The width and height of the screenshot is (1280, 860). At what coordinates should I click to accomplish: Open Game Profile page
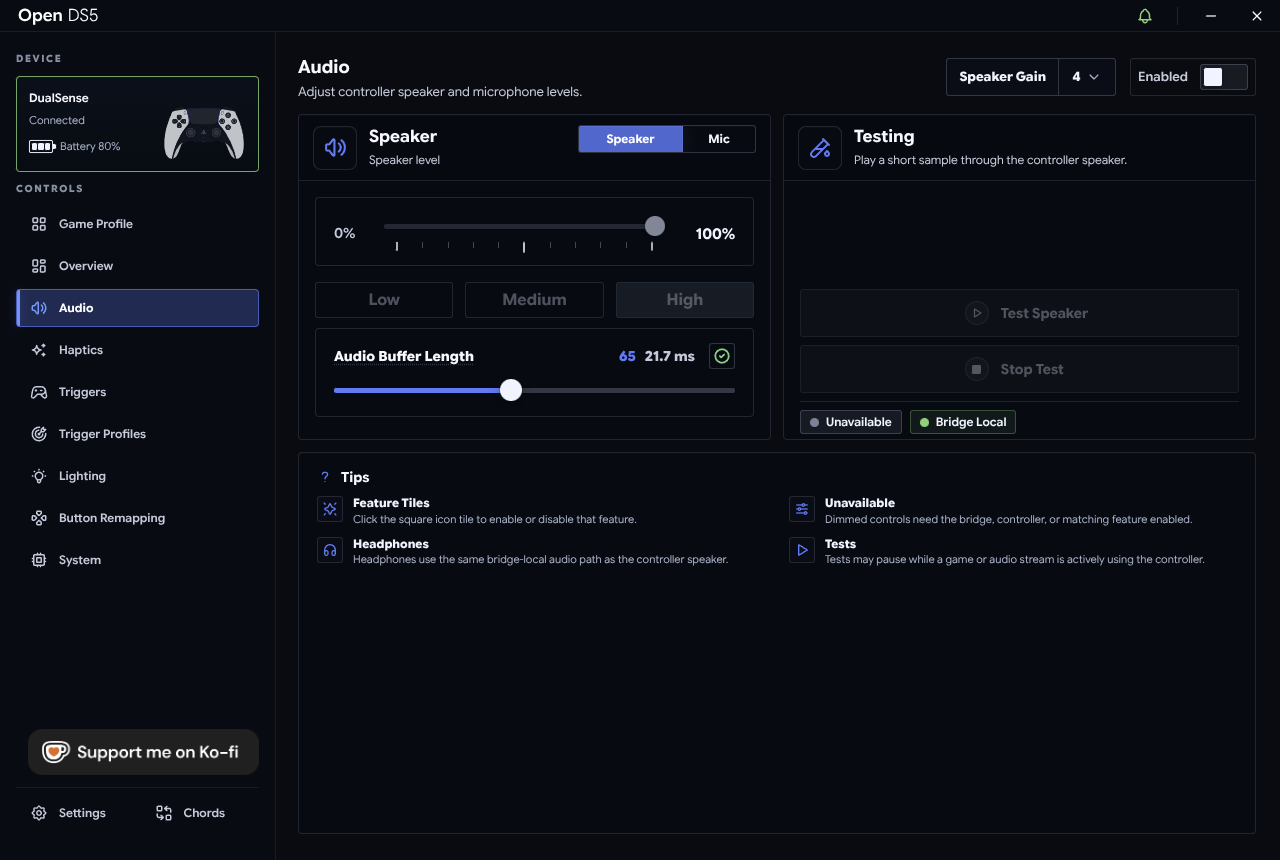[138, 224]
